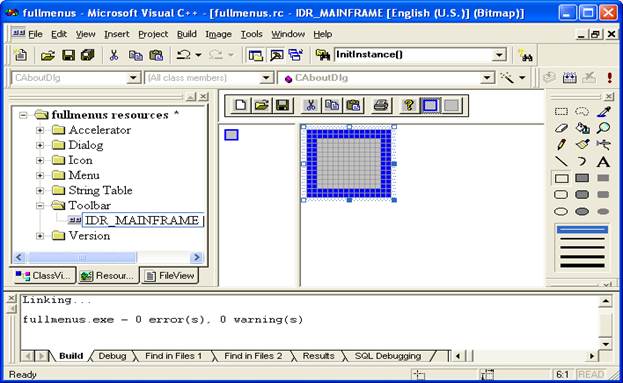The height and width of the screenshot is (383, 623).
Task: Click the New Text File toolbar icon
Action: click(21, 55)
